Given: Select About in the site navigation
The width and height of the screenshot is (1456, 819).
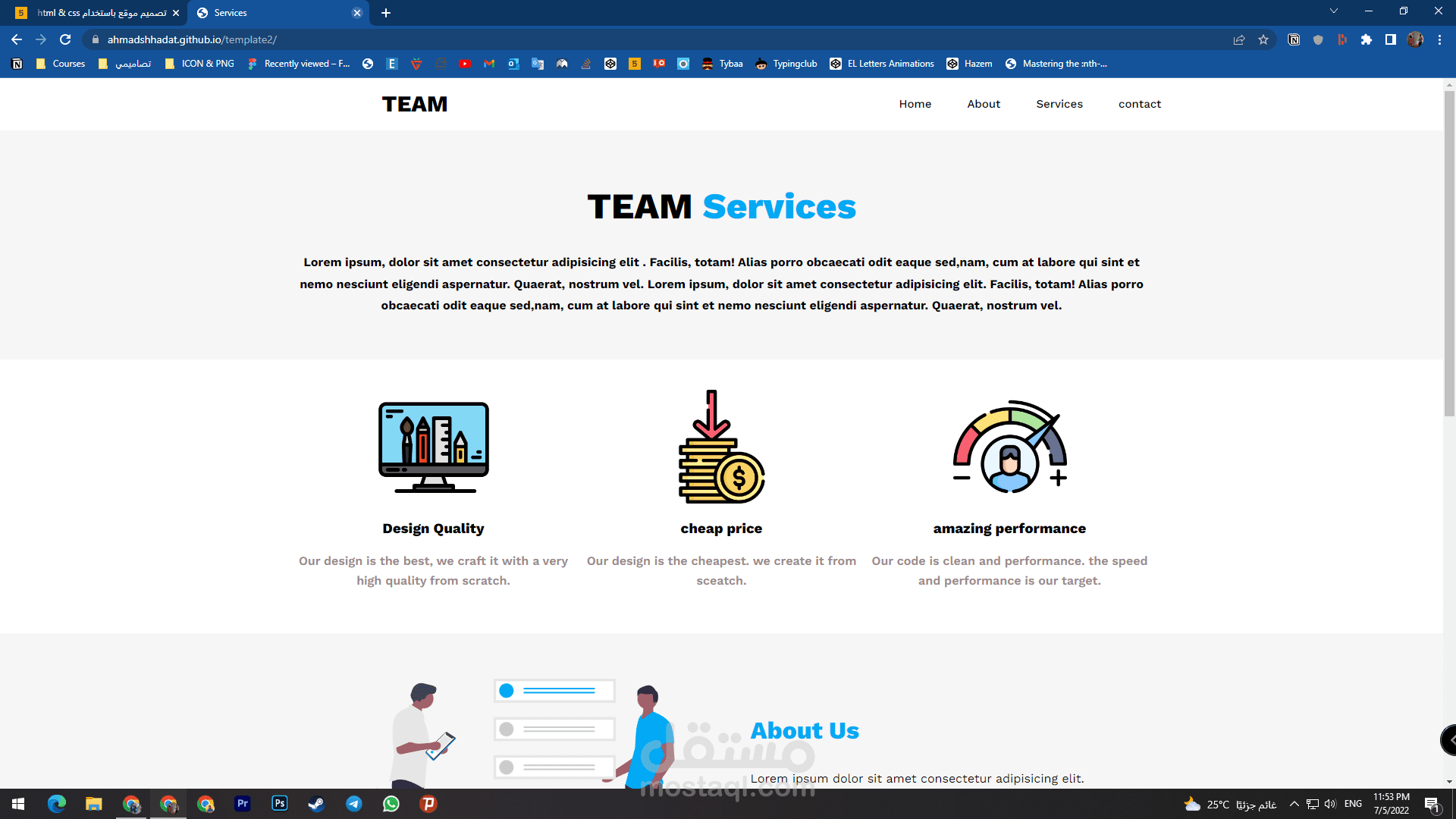Looking at the screenshot, I should pyautogui.click(x=984, y=104).
